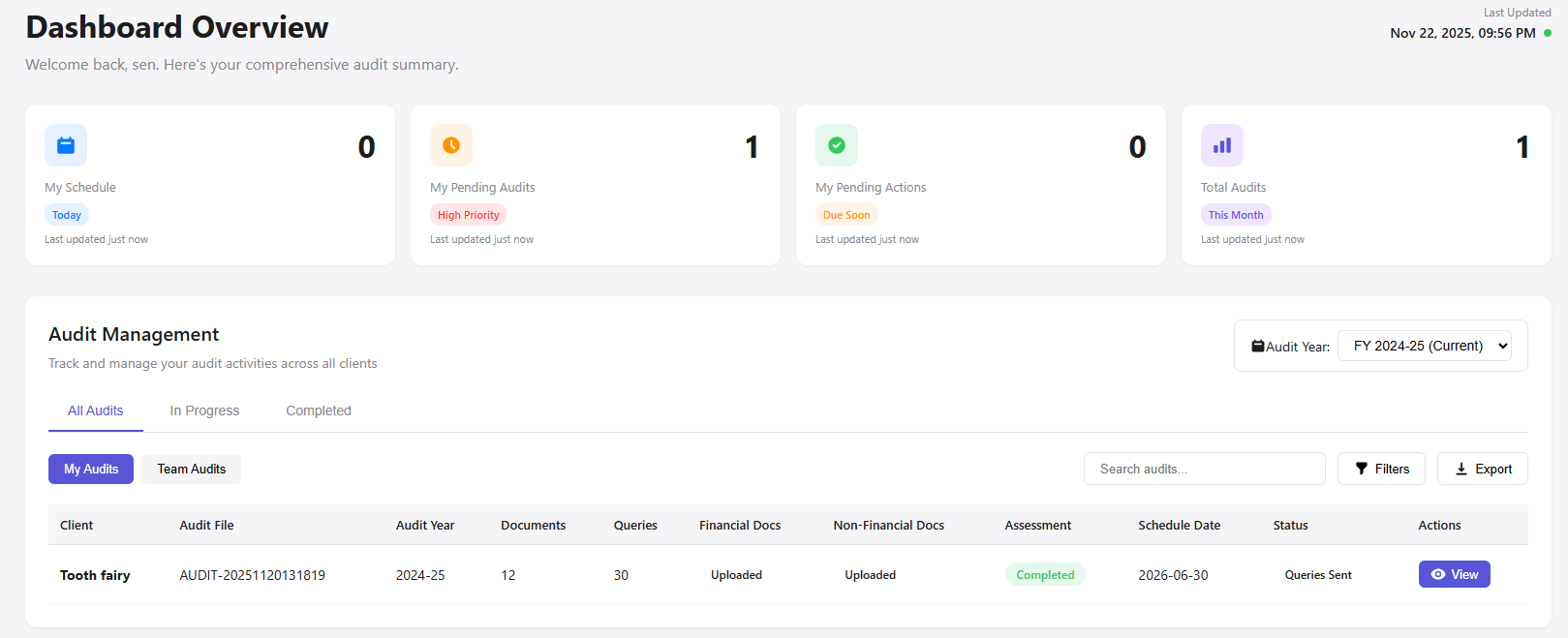
Task: Click the green status dot by Last Updated
Action: click(x=1548, y=33)
